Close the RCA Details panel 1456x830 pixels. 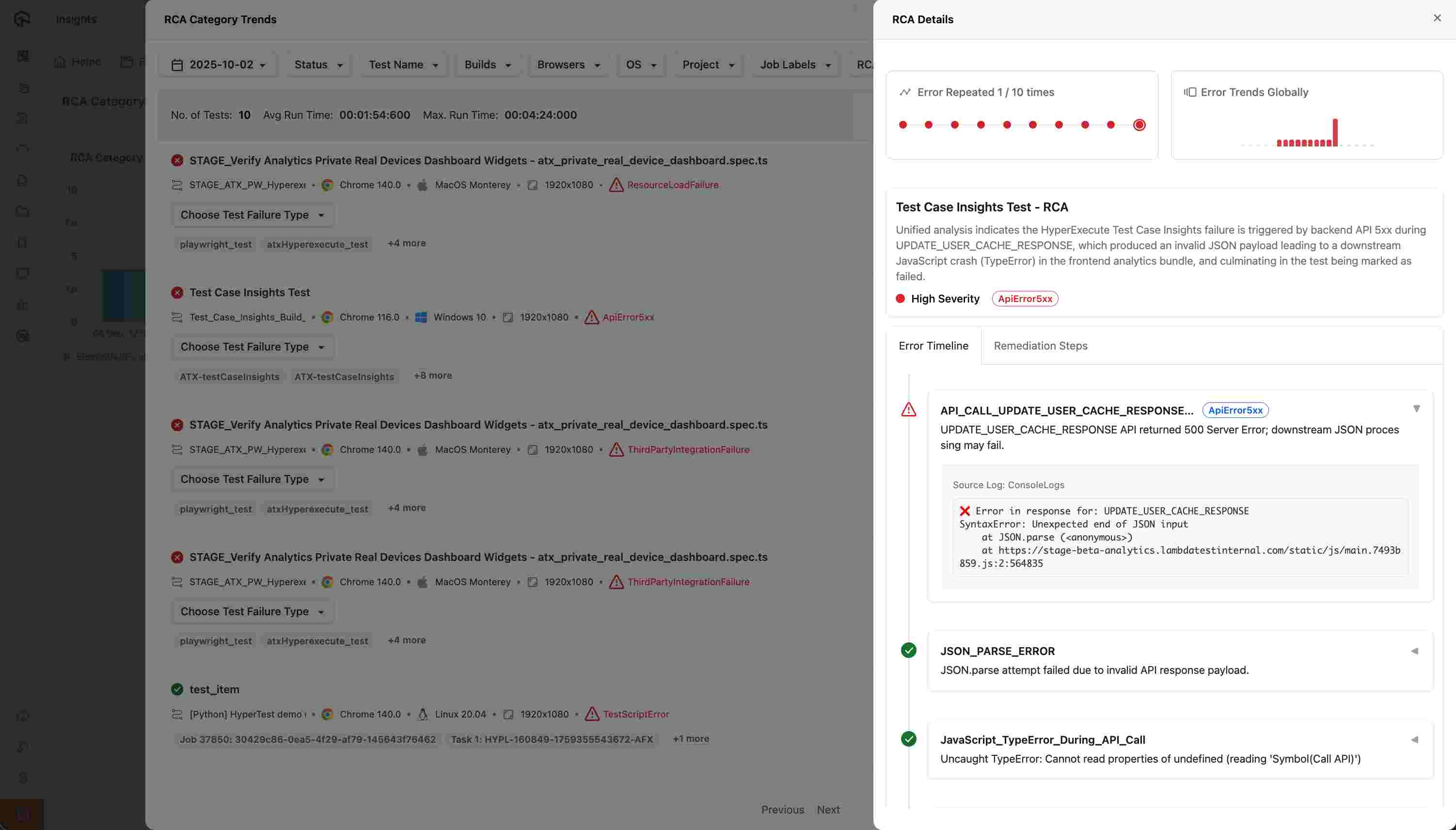pyautogui.click(x=1437, y=18)
